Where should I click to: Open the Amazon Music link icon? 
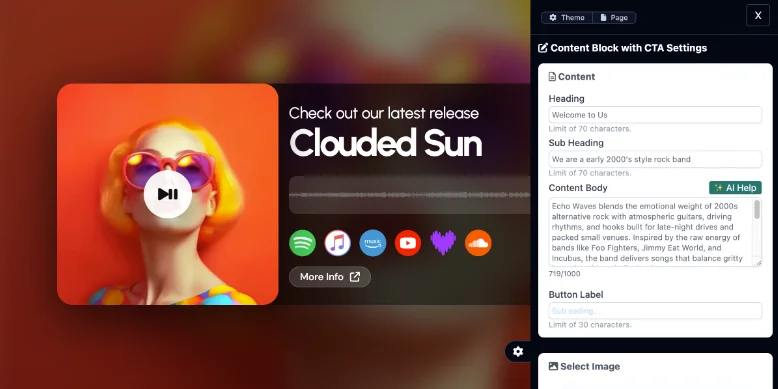click(373, 243)
